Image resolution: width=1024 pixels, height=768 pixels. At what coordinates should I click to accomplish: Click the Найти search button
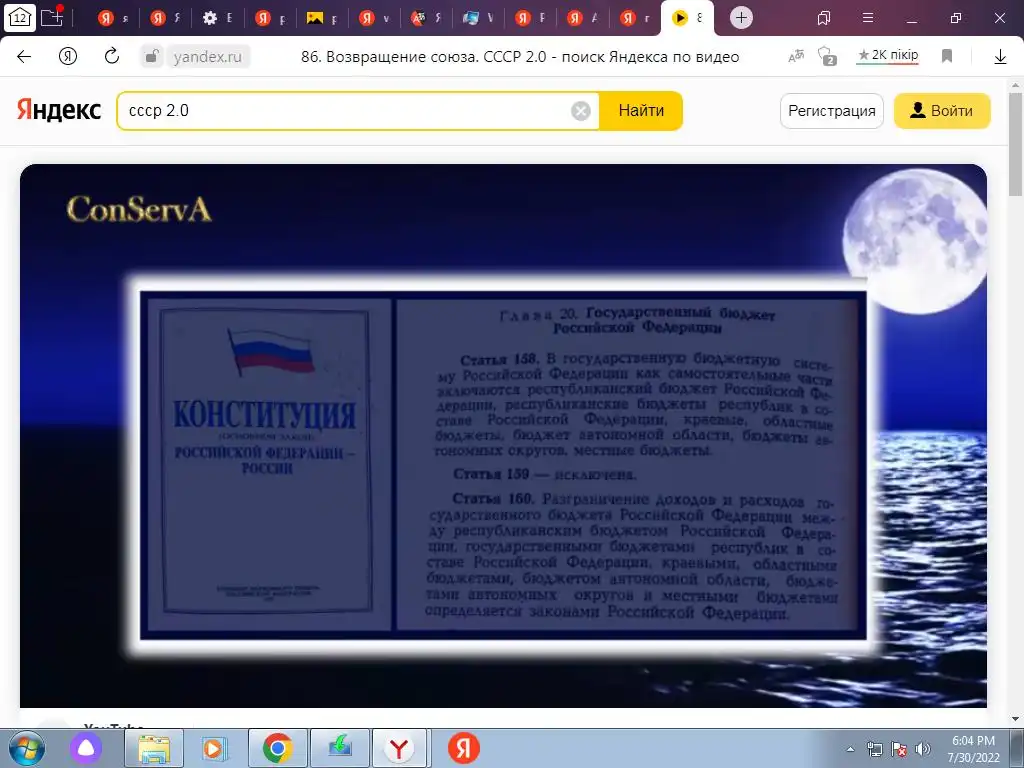641,111
